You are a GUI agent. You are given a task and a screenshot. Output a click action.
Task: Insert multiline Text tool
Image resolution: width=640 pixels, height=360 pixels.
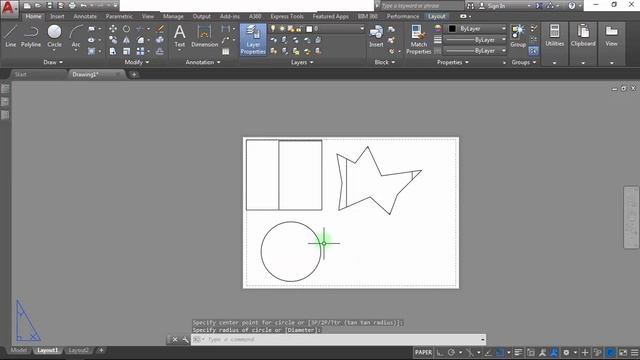point(180,36)
